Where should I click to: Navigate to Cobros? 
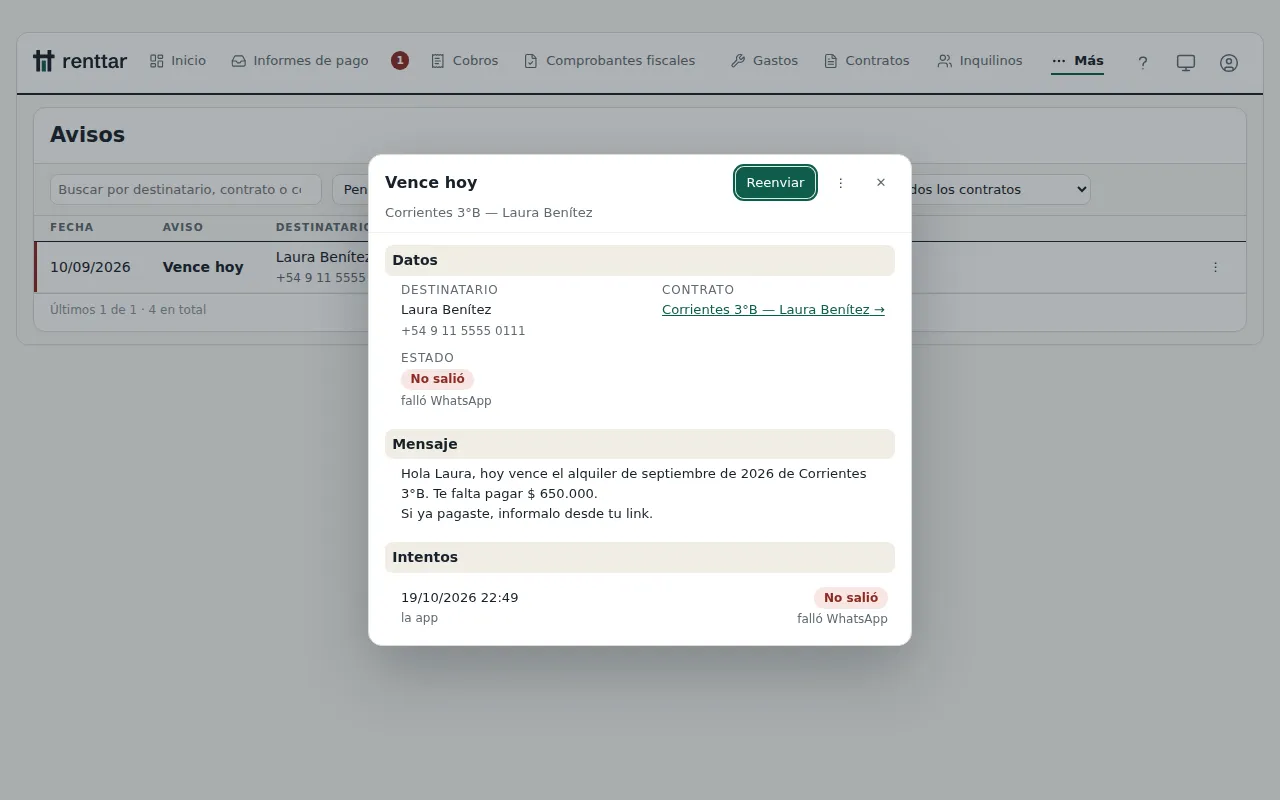click(465, 61)
